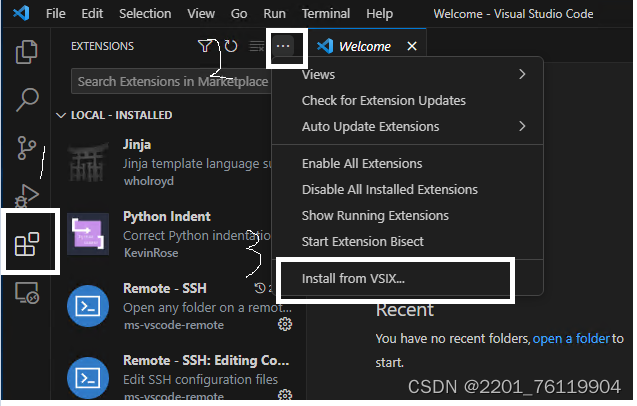Refresh the extensions list
637x406 pixels.
point(231,46)
